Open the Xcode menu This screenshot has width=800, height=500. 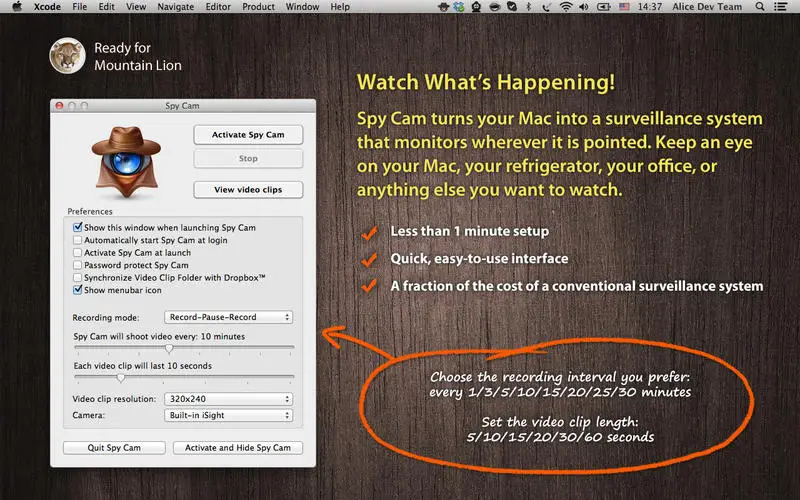(47, 7)
